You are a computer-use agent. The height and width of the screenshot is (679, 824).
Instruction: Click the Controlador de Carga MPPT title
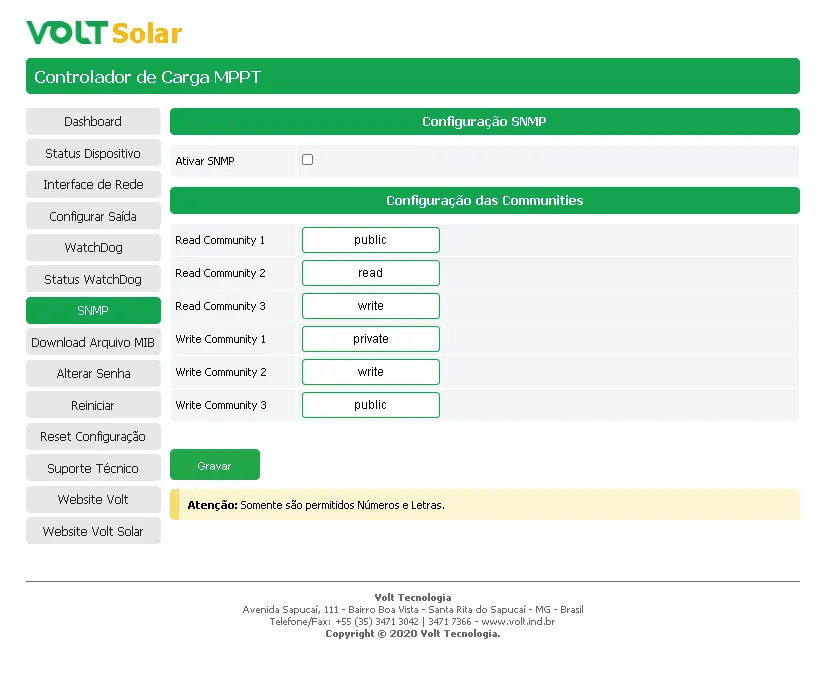pos(147,77)
